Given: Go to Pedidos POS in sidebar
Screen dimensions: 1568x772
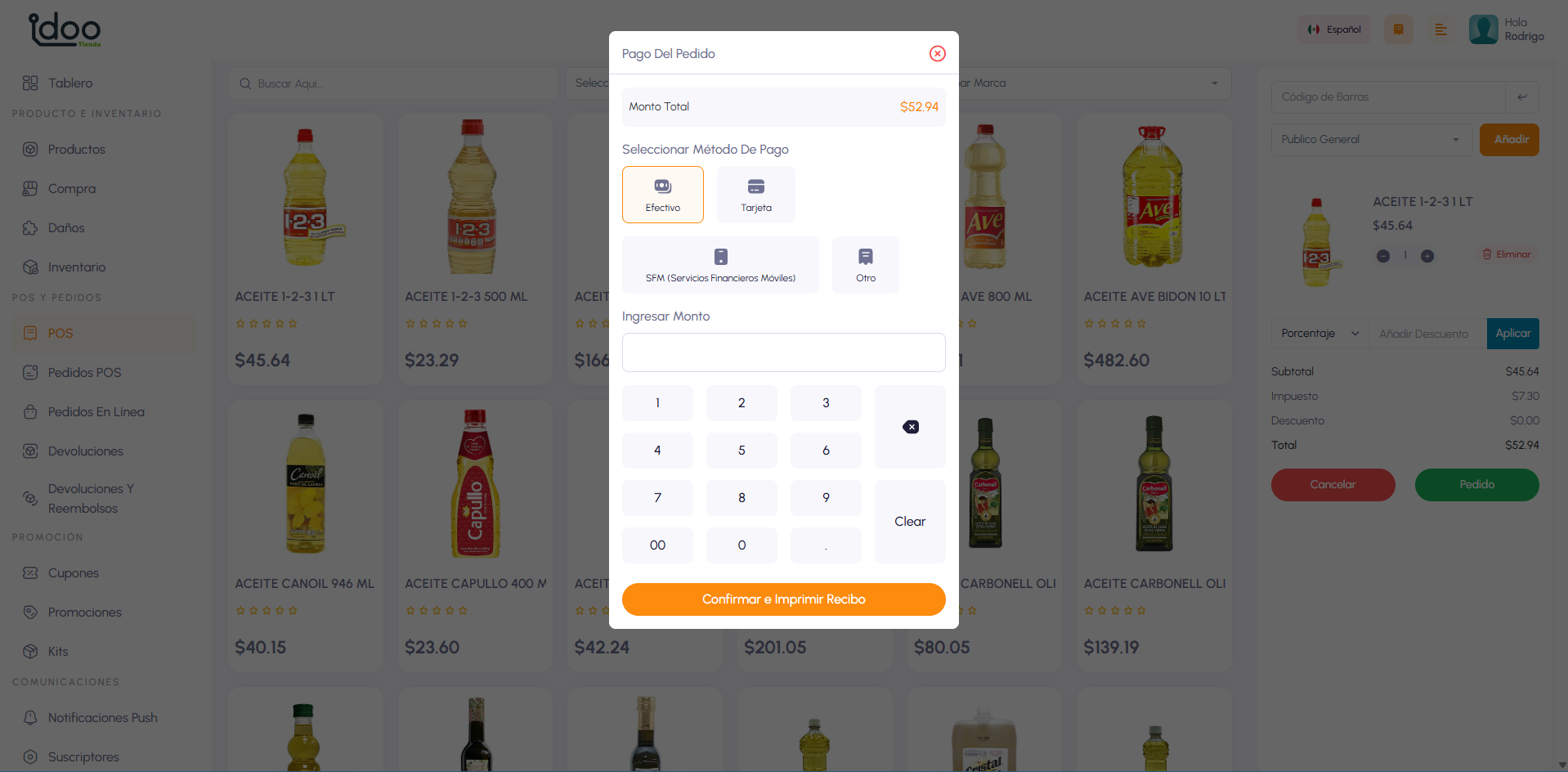Looking at the screenshot, I should tap(84, 373).
